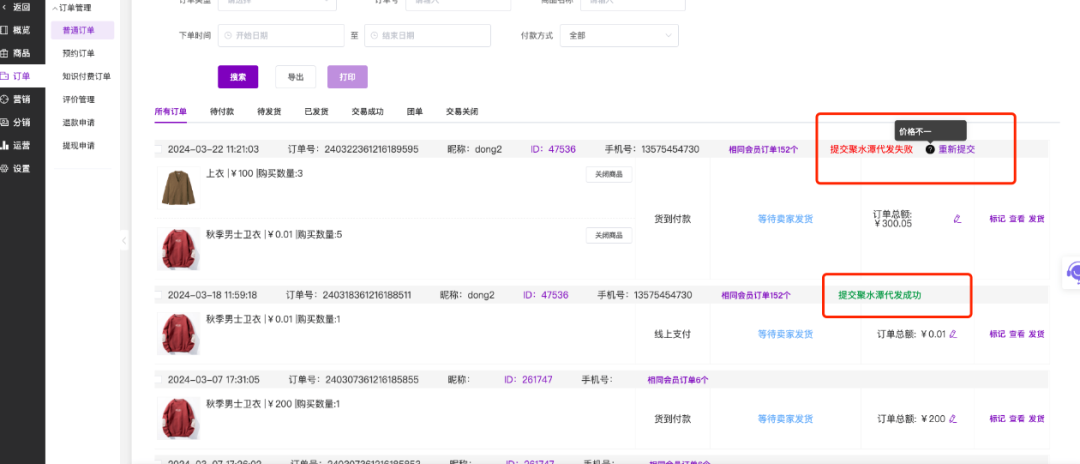Collapse the 订单管理 menu group
Viewport: 1080px width, 464px height.
(x=56, y=7)
